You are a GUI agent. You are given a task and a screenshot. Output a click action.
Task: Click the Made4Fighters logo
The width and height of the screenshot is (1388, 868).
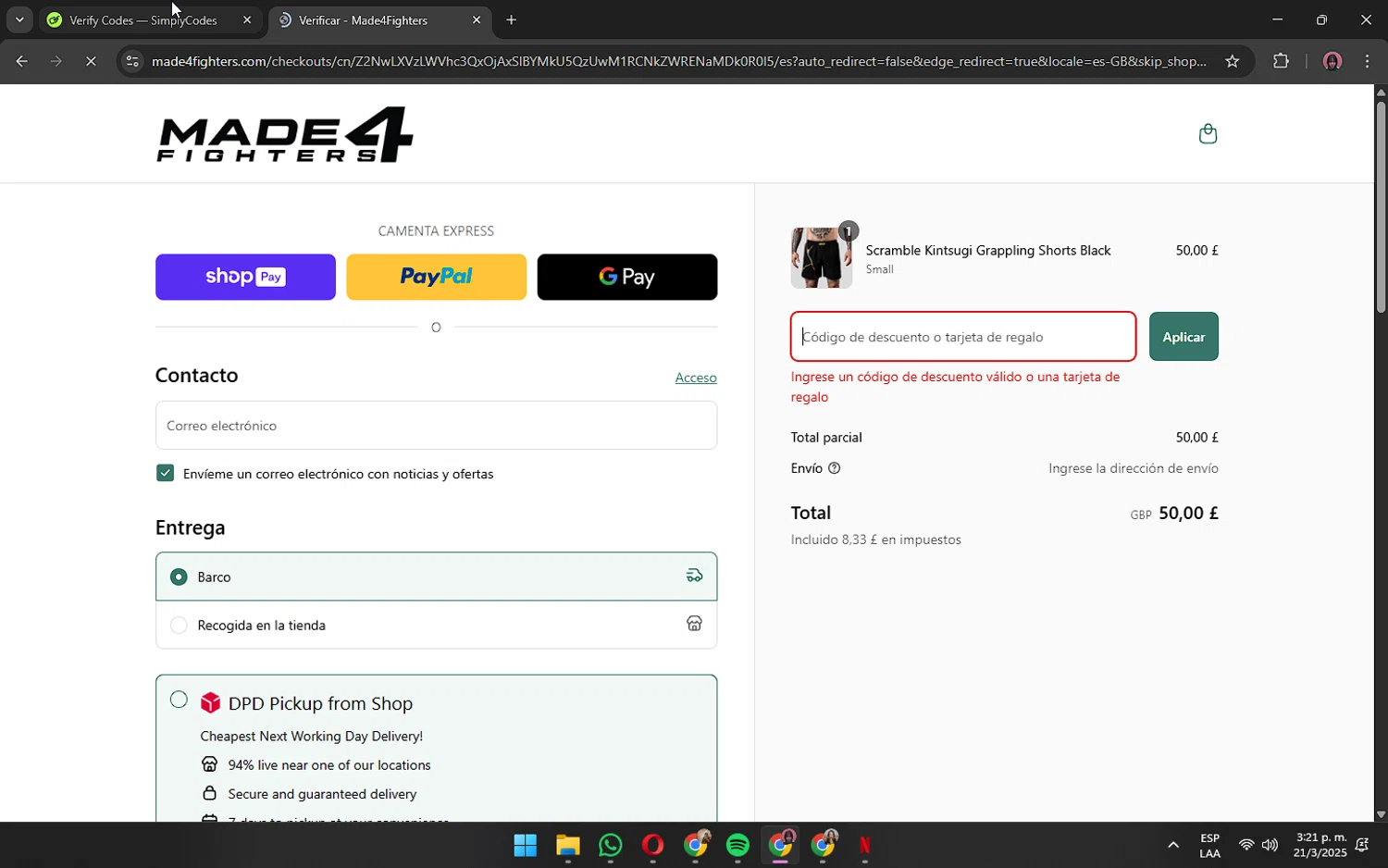(285, 135)
